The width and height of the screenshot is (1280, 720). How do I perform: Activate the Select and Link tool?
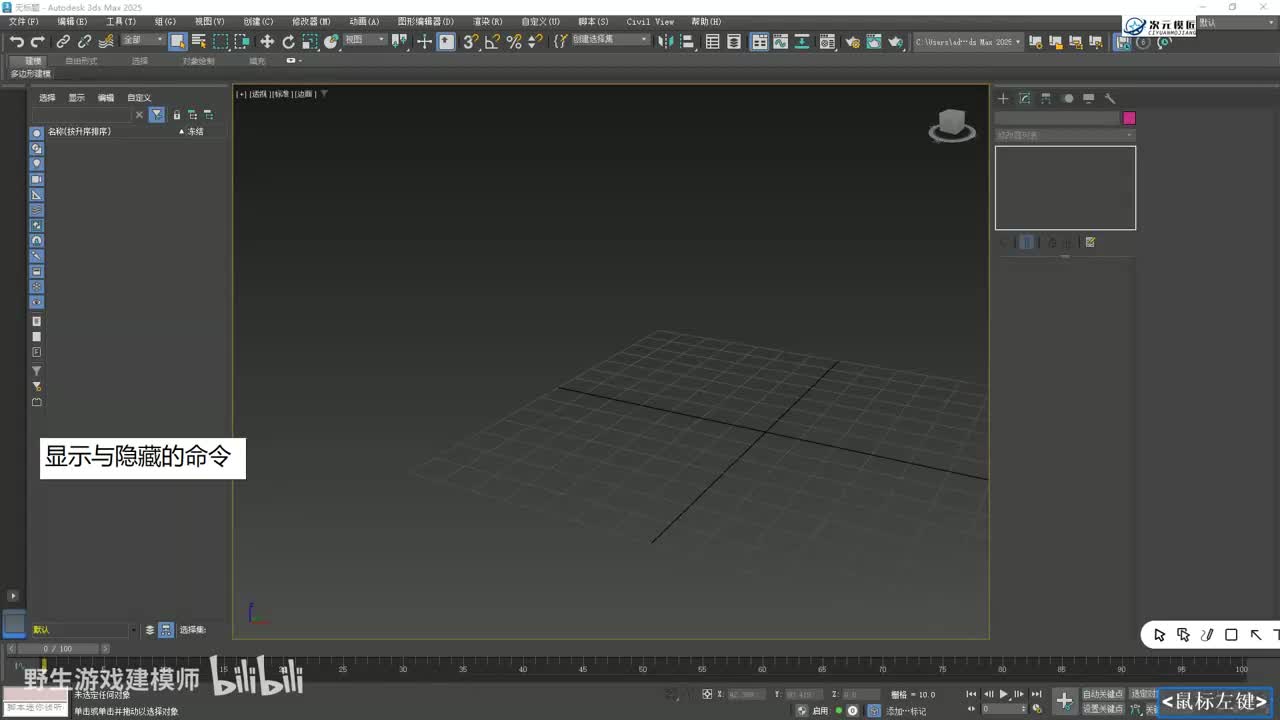[x=63, y=41]
